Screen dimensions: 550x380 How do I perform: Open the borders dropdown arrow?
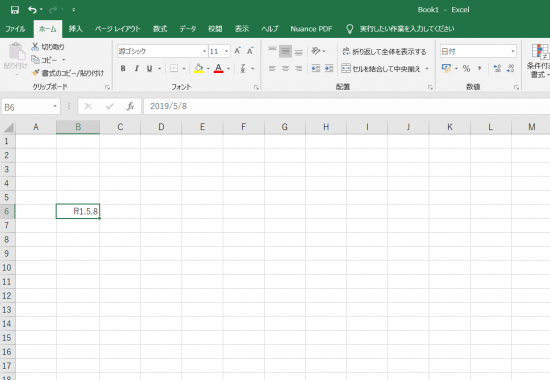click(184, 68)
